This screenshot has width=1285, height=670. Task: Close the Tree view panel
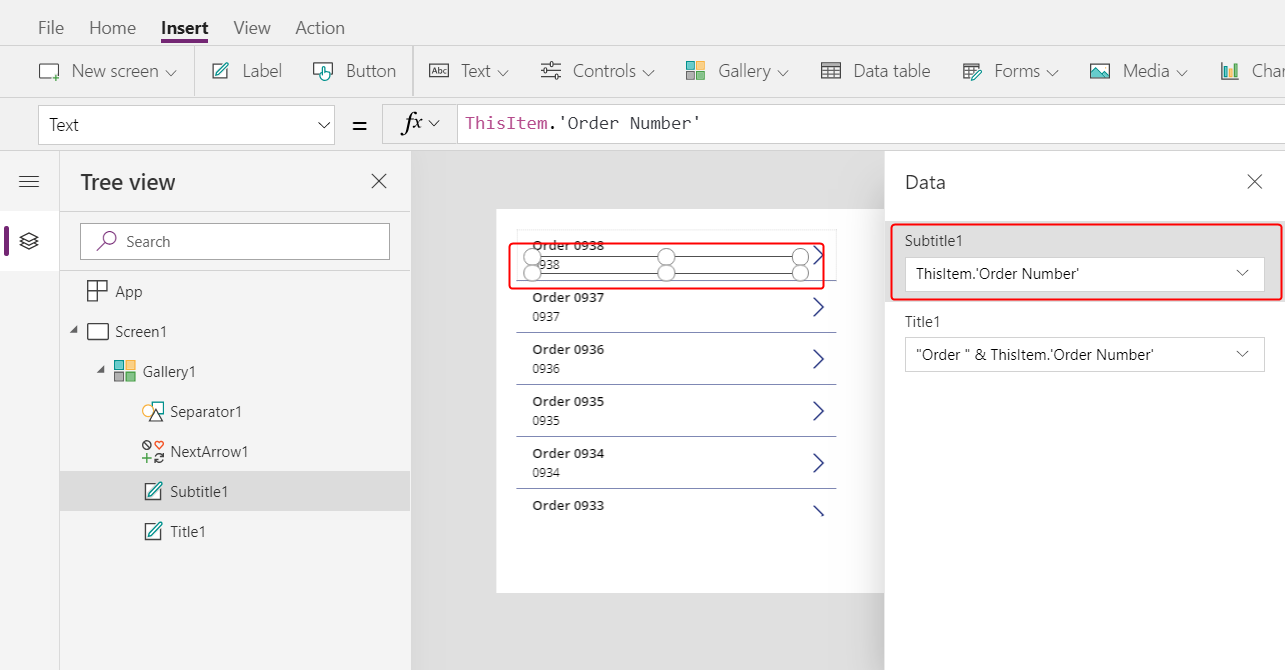pos(379,181)
